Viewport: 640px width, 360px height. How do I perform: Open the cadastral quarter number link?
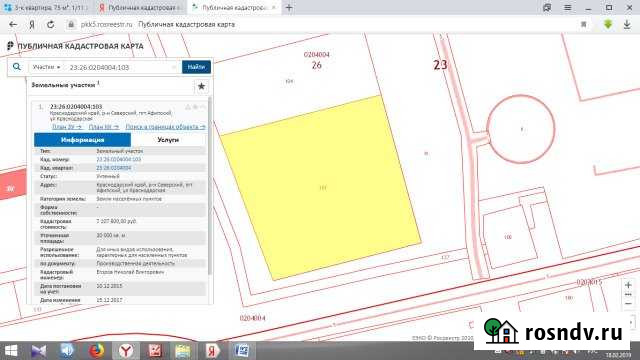point(113,168)
